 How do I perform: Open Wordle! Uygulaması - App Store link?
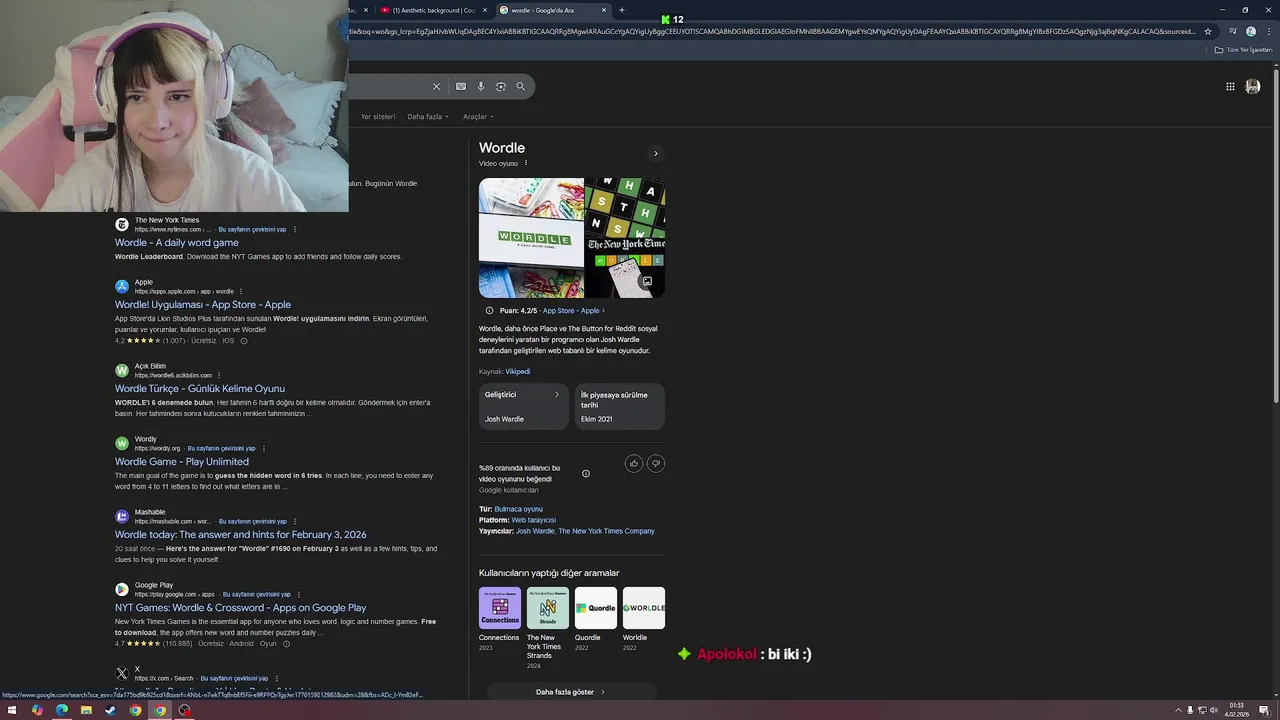point(203,305)
